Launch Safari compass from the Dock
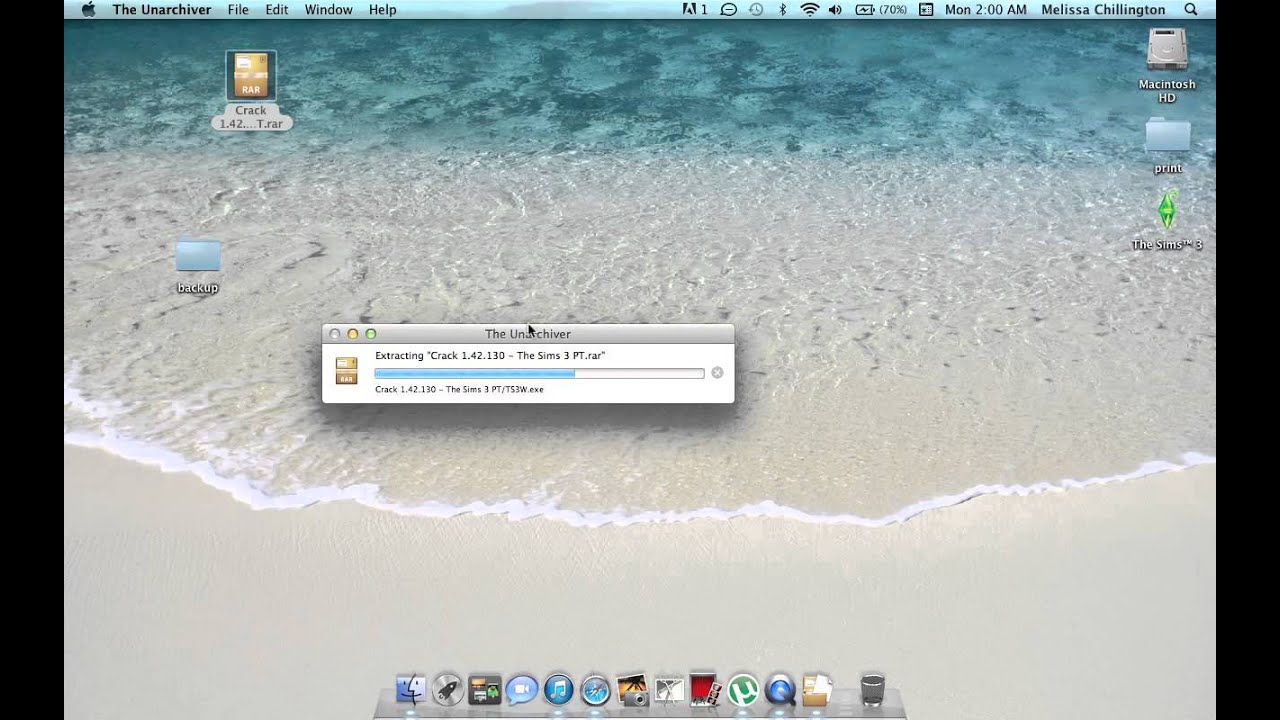The width and height of the screenshot is (1280, 720). (x=596, y=689)
